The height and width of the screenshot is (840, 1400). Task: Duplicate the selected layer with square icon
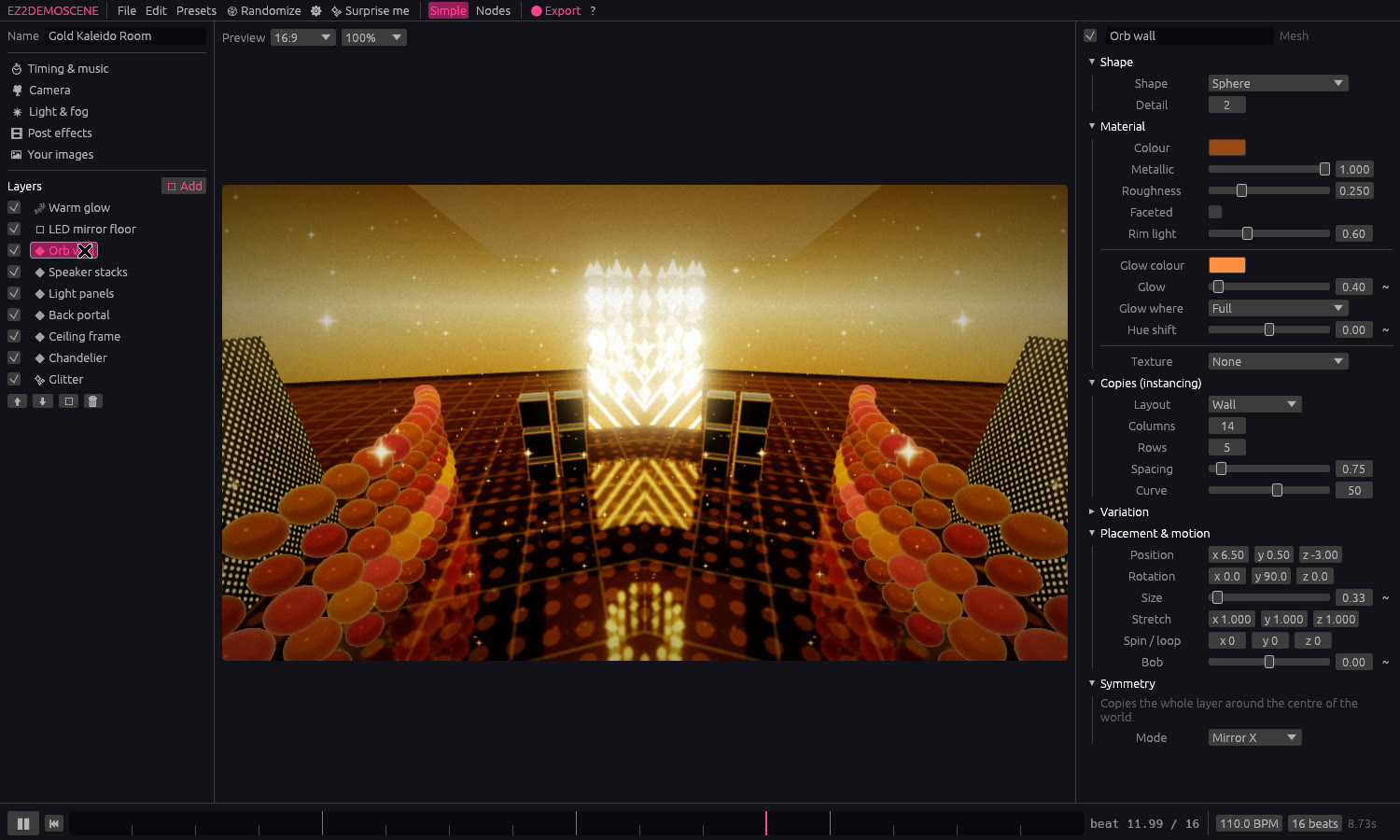(x=68, y=401)
